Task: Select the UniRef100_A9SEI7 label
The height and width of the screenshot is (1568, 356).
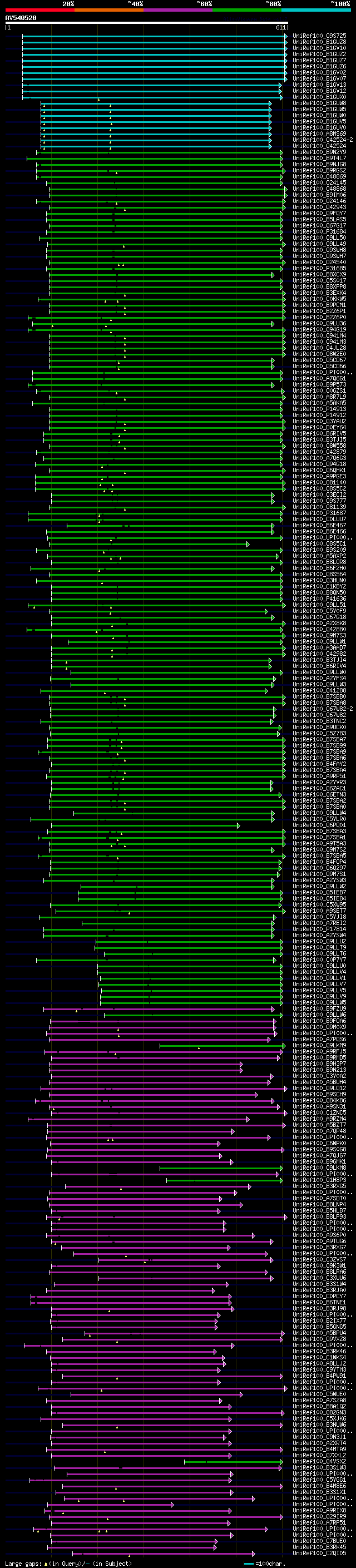Action: coord(319,911)
